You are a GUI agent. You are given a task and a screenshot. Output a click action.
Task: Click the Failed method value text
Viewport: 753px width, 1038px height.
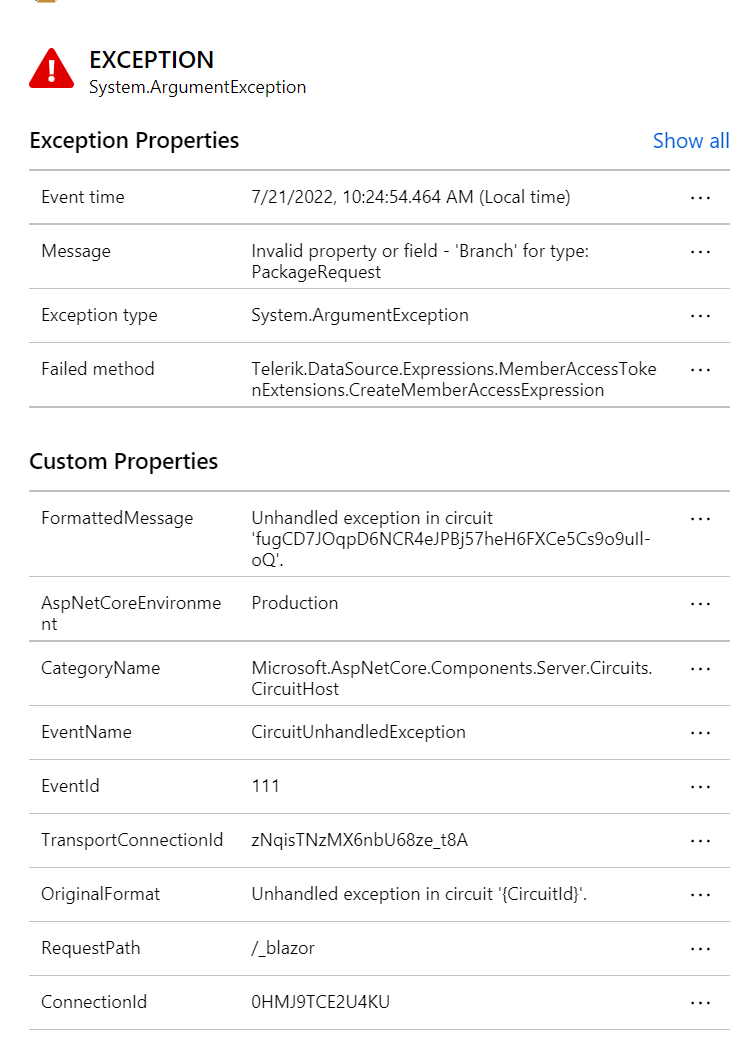(x=453, y=380)
